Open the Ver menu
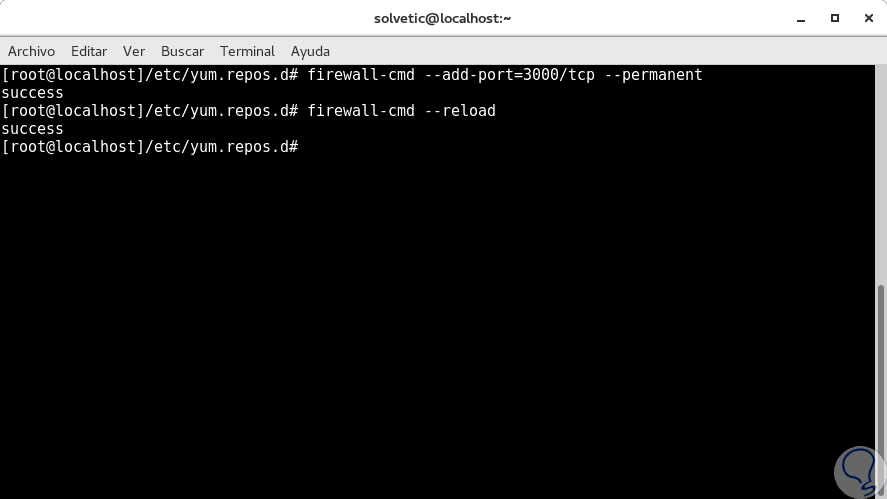887x499 pixels. [x=134, y=51]
